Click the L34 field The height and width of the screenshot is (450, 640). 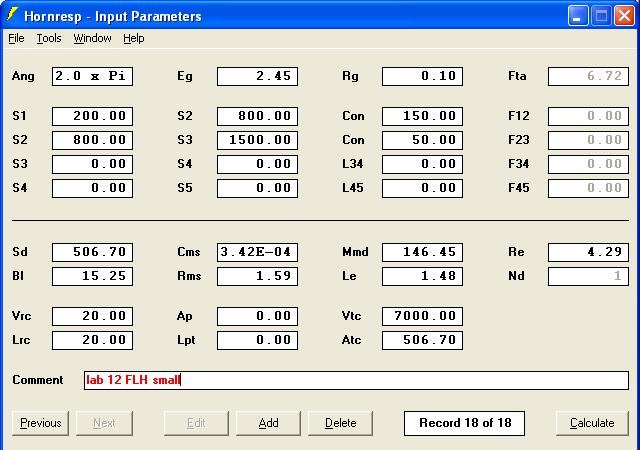tap(422, 164)
